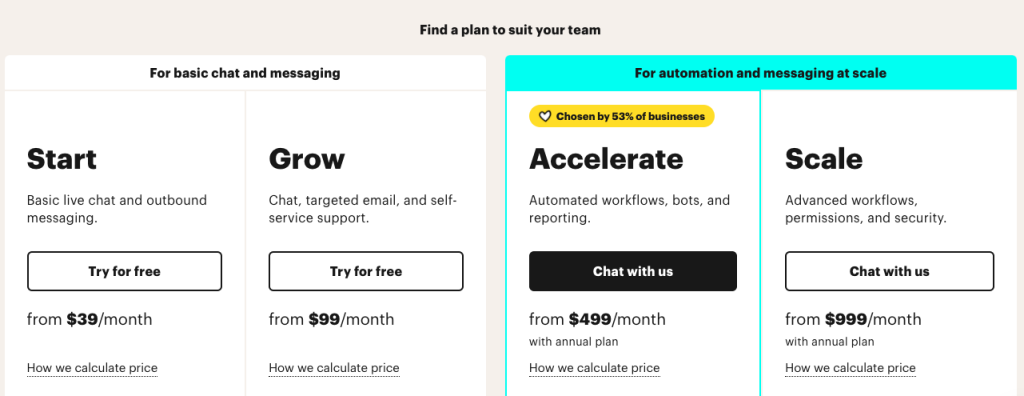The image size is (1024, 396).
Task: Click the $39/month price text
Action: tap(109, 320)
